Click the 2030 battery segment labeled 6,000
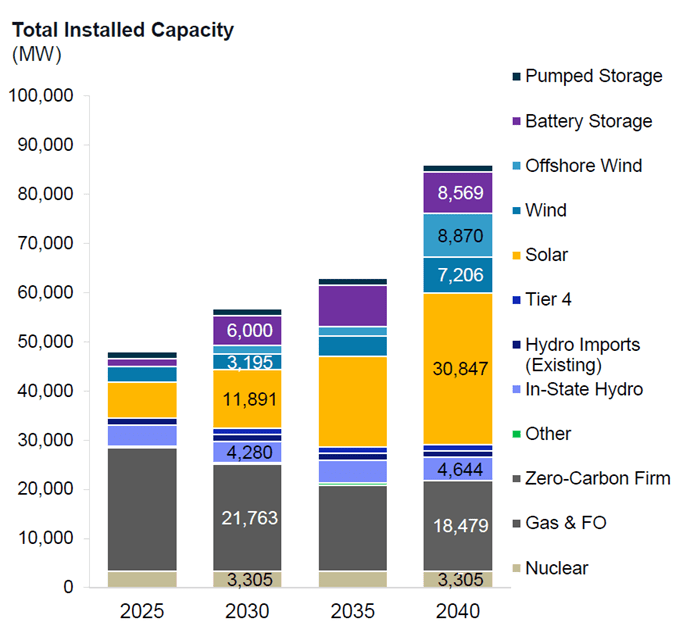 [x=248, y=331]
